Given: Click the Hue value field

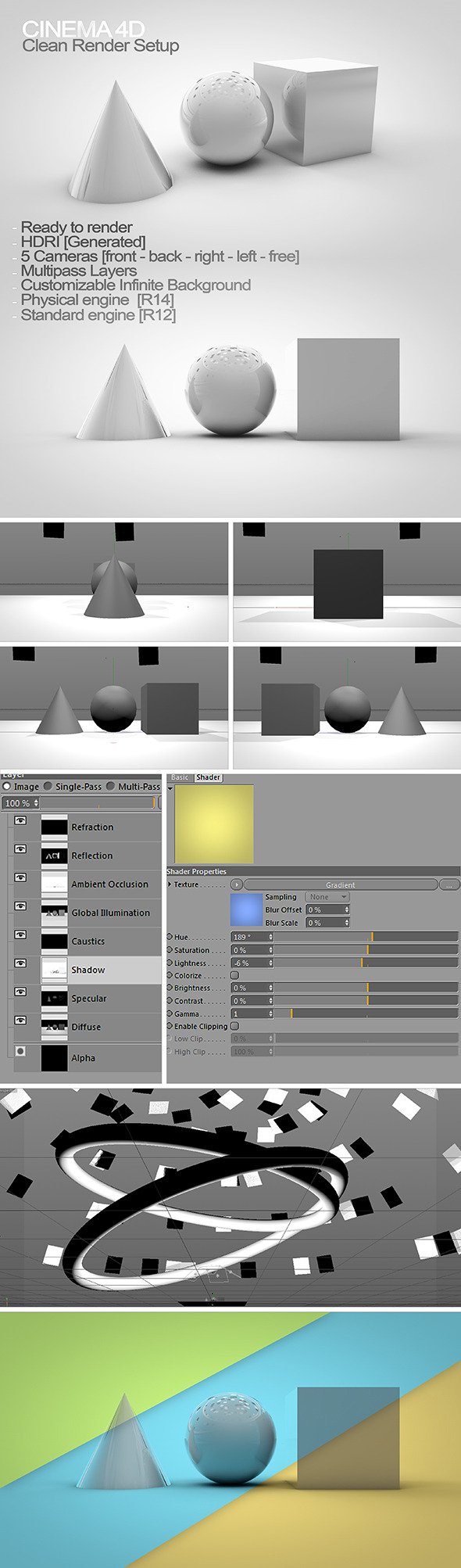Looking at the screenshot, I should click(250, 937).
